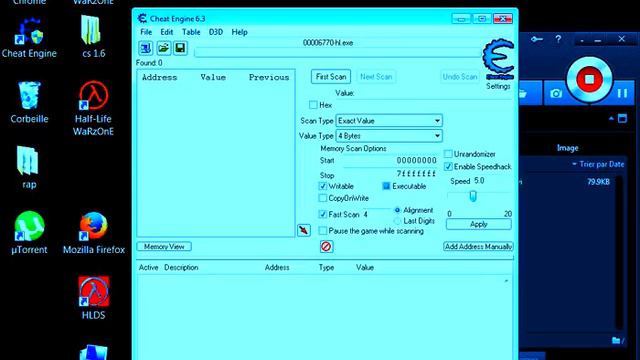Screen dimensions: 640x360
Task: Click Add Address Manually button
Action: point(478,247)
